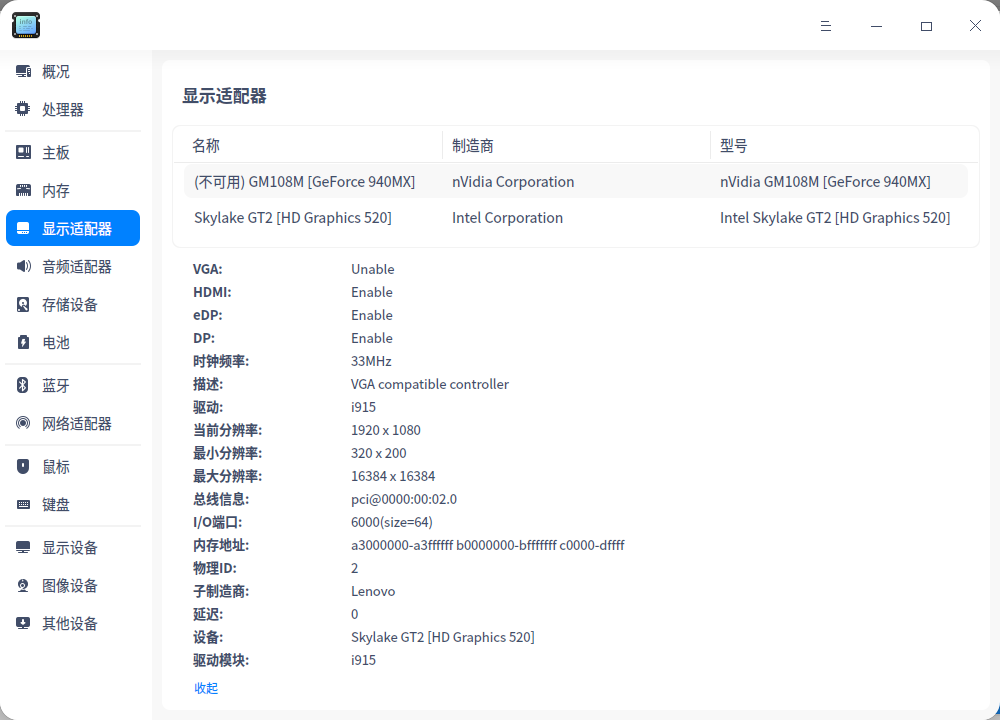Image resolution: width=1000 pixels, height=720 pixels.
Task: Click the I/O port value 6000(size=64)
Action: (x=392, y=522)
